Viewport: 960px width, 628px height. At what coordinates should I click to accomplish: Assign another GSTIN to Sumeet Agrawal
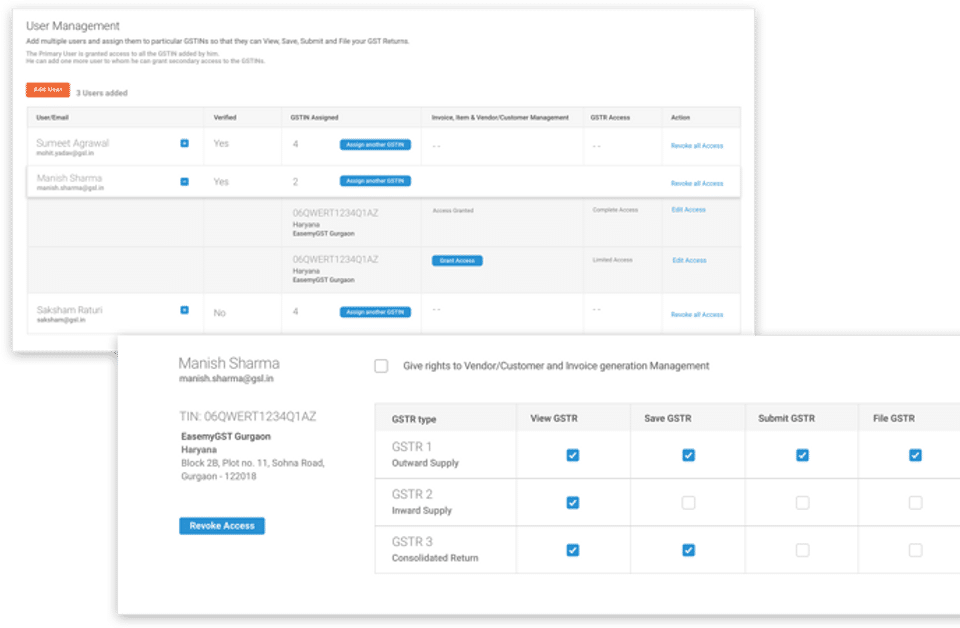[x=375, y=145]
